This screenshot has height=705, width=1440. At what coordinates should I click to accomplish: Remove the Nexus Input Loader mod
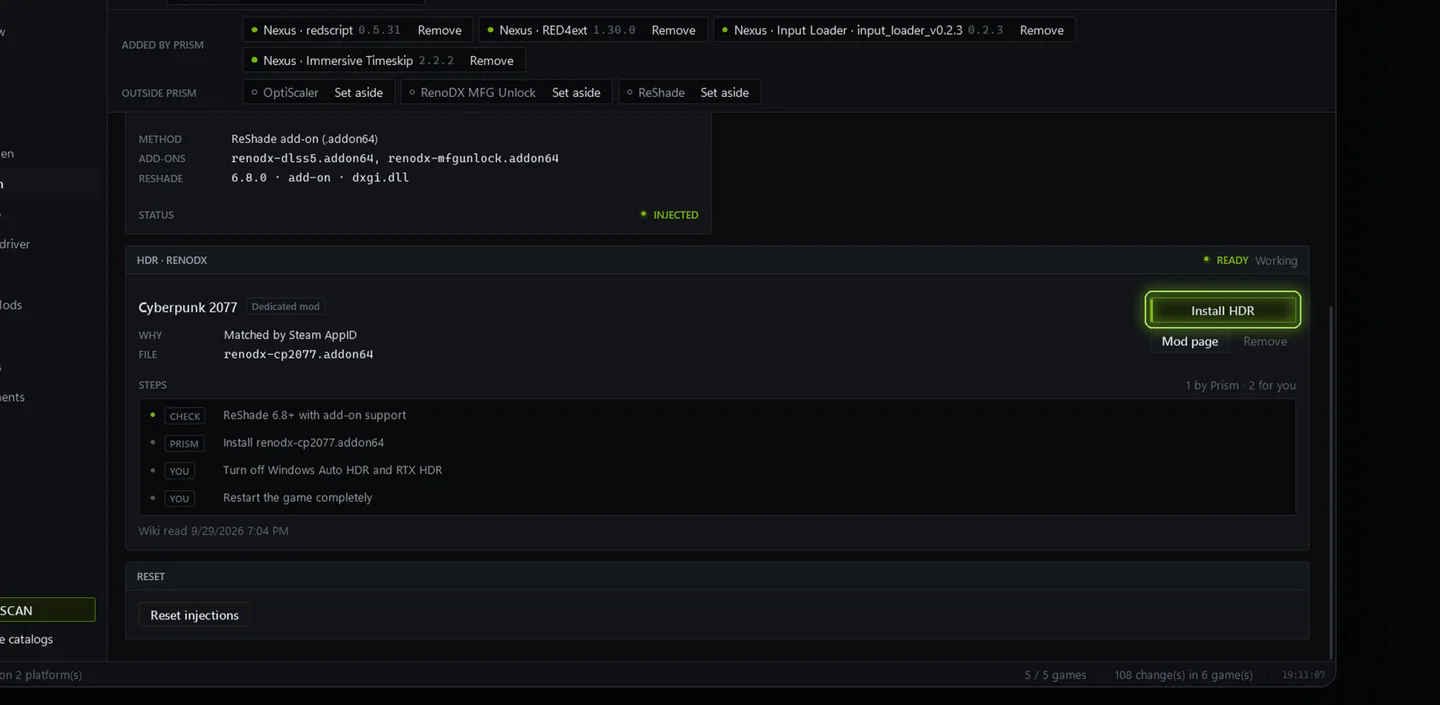click(1041, 30)
